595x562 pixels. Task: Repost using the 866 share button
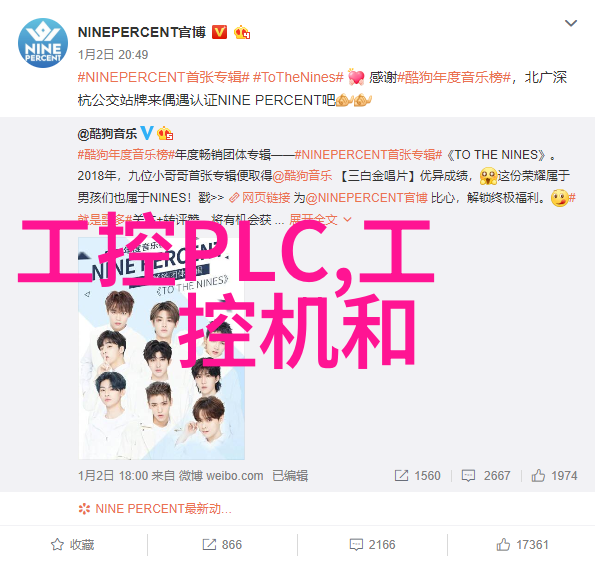[x=222, y=545]
